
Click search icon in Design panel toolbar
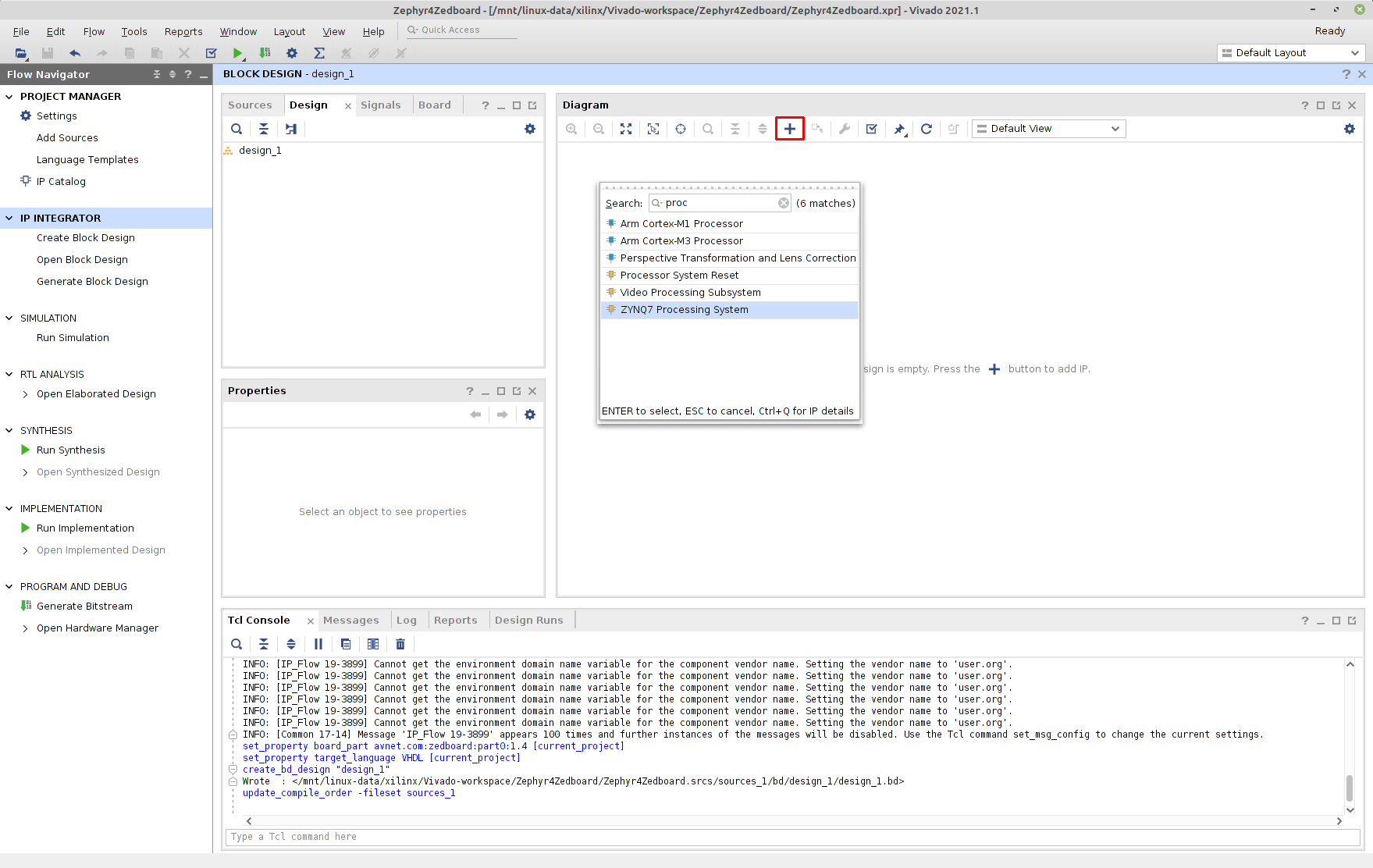237,129
